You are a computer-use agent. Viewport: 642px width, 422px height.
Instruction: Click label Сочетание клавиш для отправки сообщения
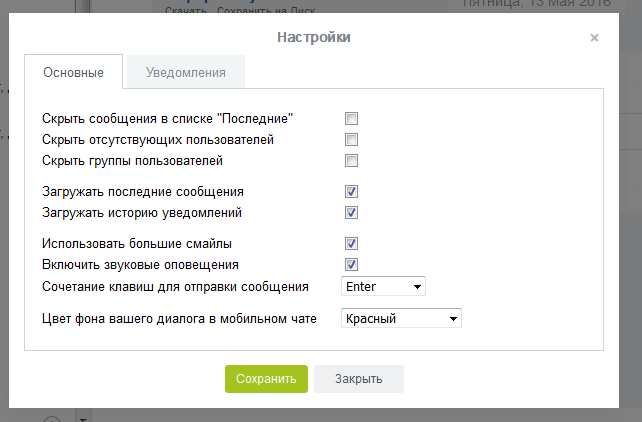(175, 287)
